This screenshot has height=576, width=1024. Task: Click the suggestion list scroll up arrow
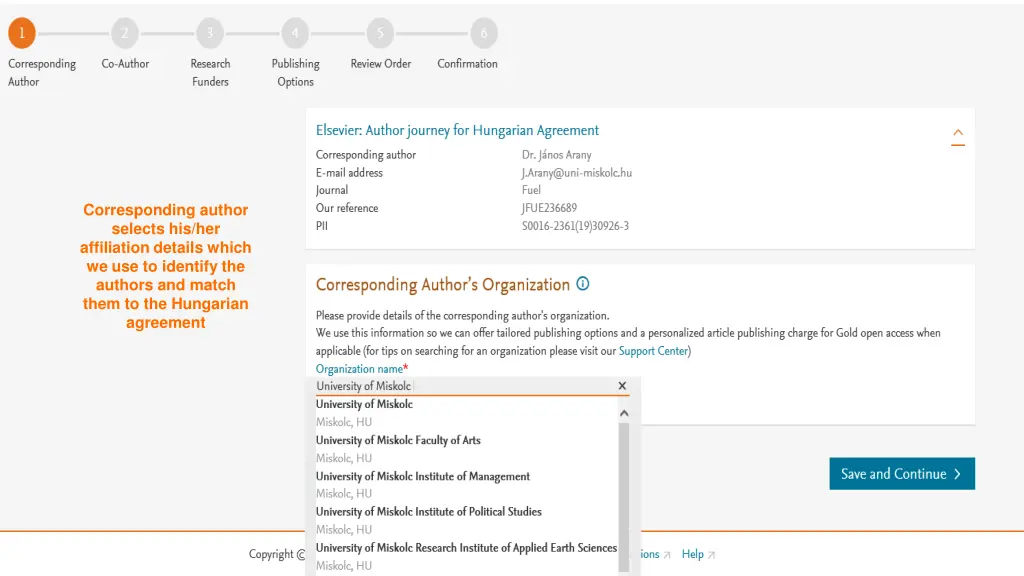click(x=624, y=413)
